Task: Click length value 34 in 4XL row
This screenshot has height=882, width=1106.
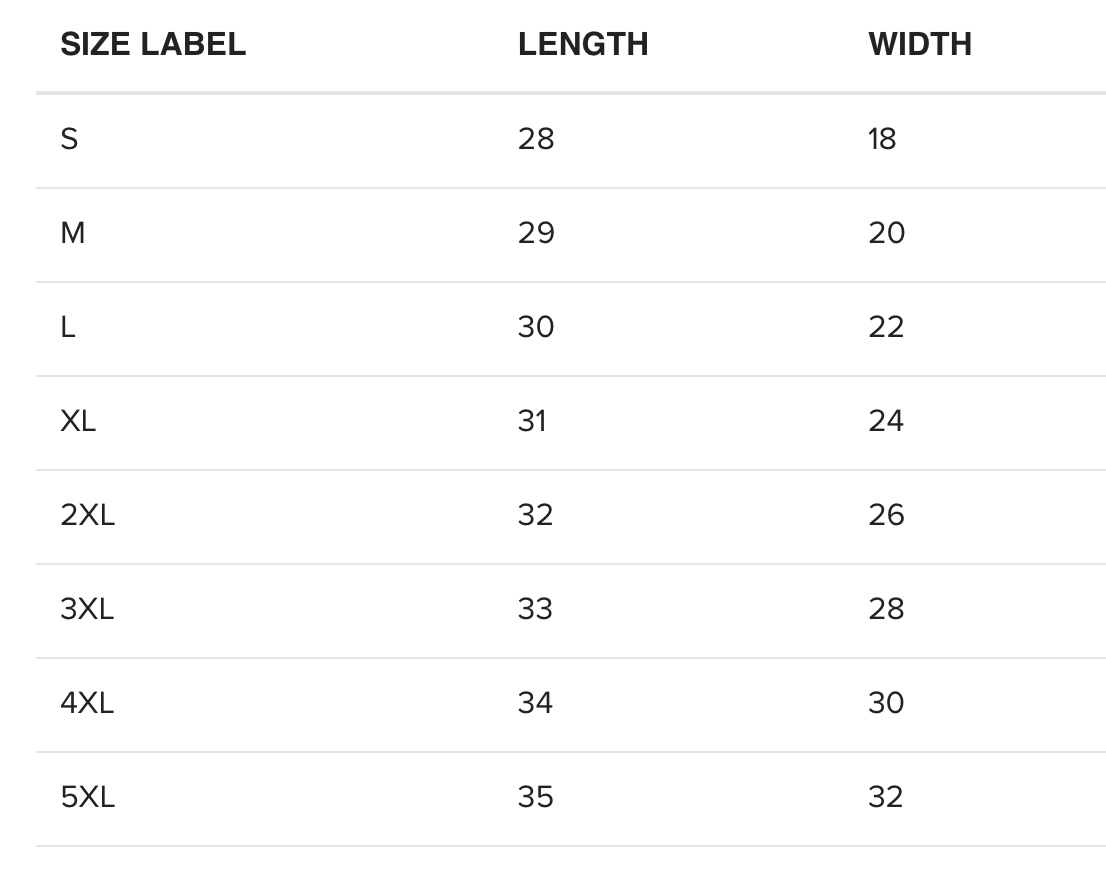Action: tap(535, 703)
